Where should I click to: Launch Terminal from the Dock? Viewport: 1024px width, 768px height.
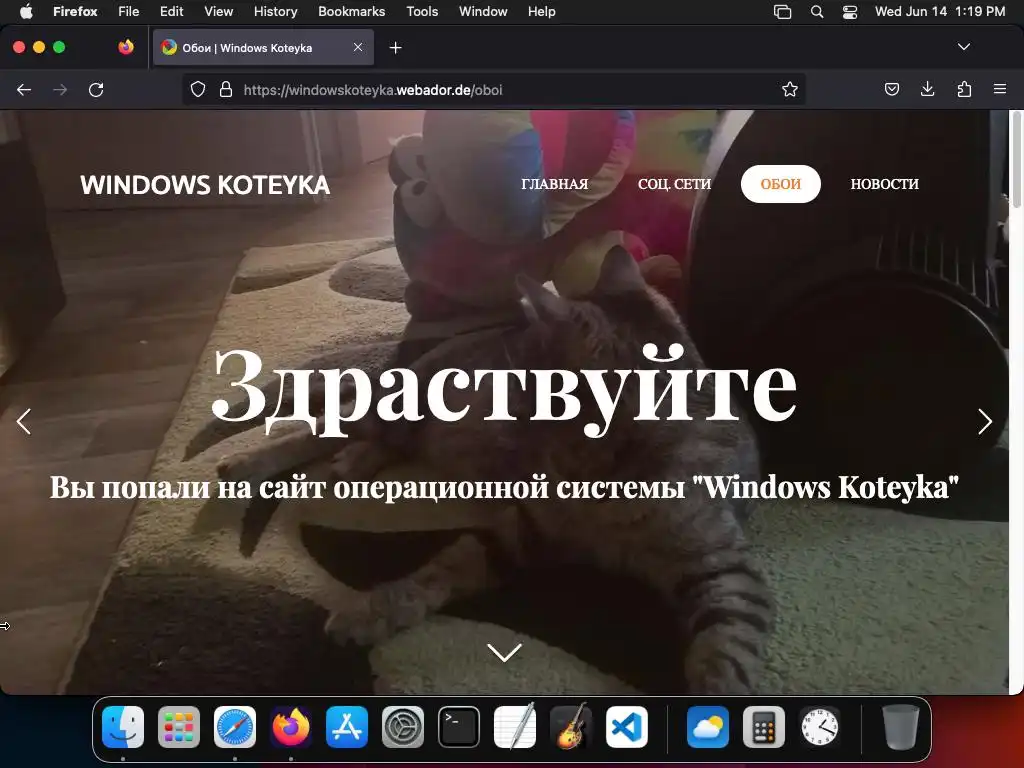(458, 727)
